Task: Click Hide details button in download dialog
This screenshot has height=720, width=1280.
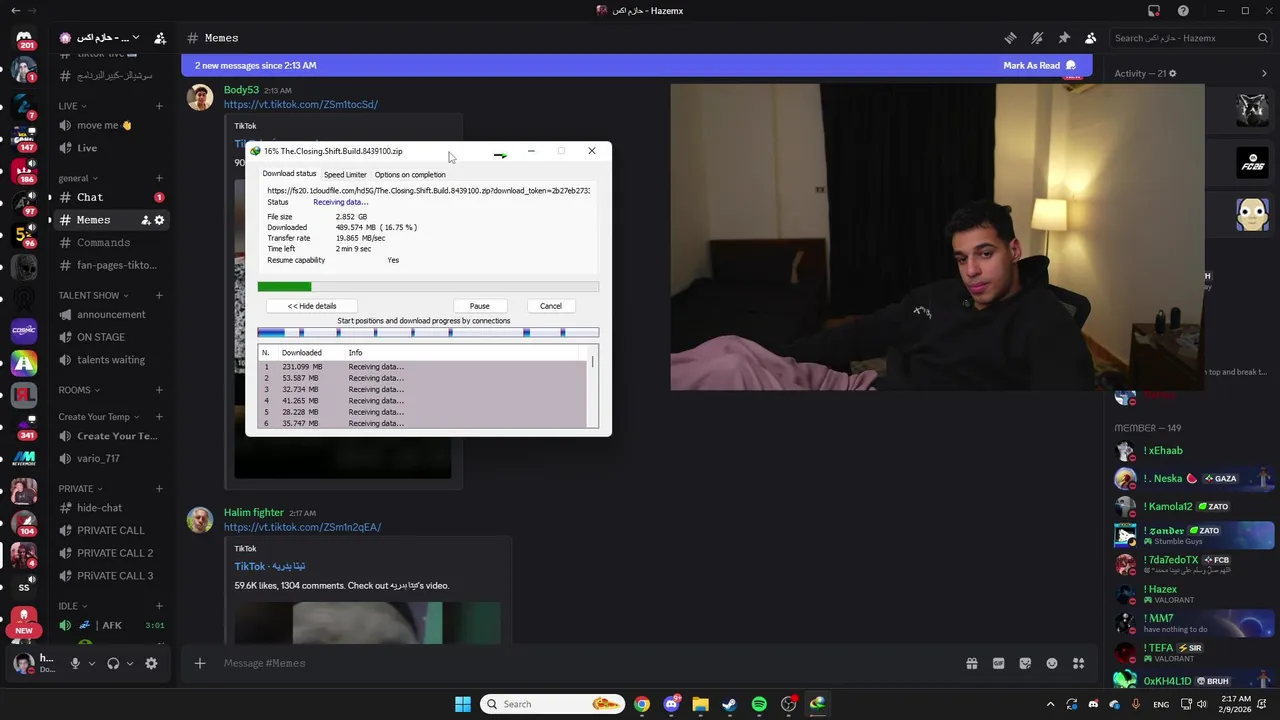Action: [312, 306]
